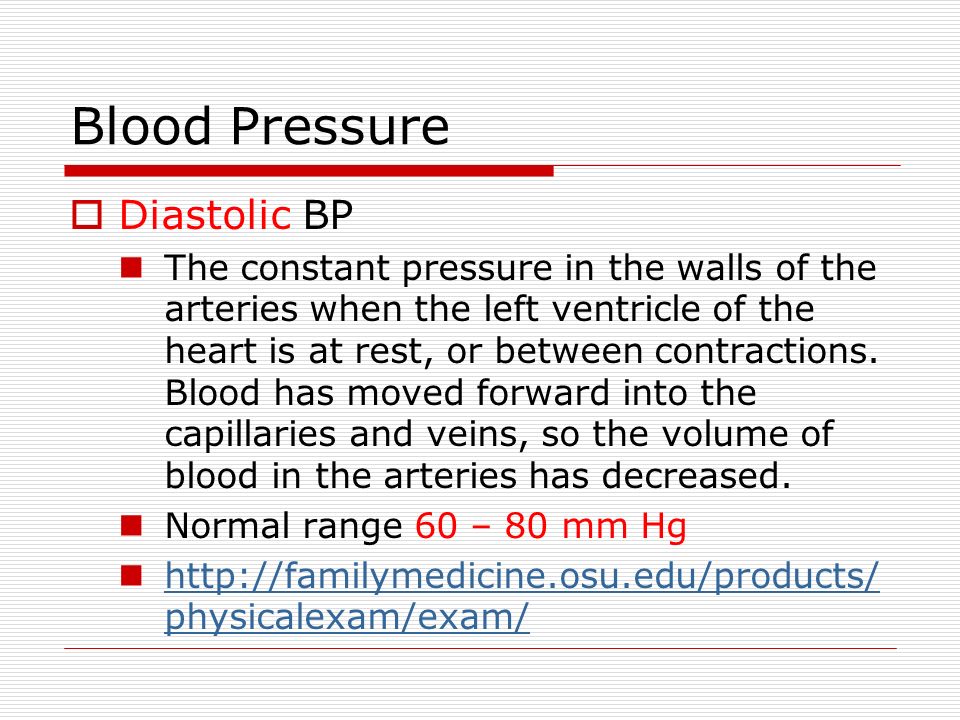Click the 'Blood has moved forward' line
This screenshot has height=720, width=960.
point(460,392)
